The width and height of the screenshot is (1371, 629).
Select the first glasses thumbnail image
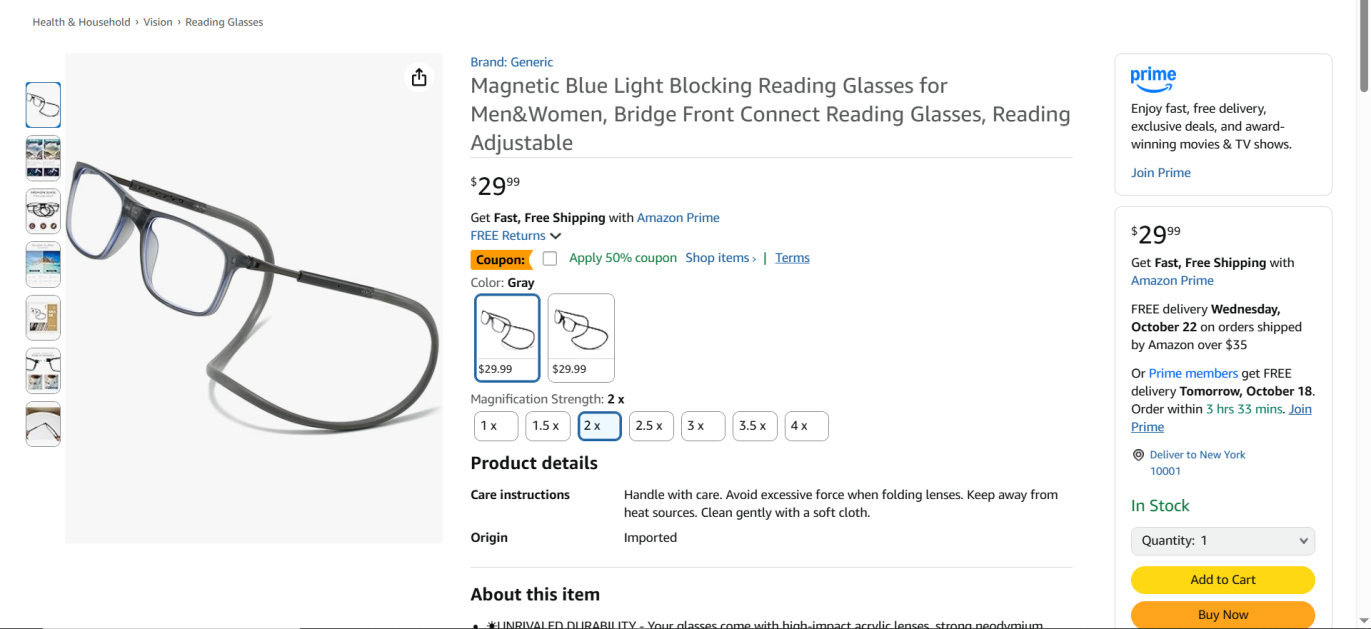(x=43, y=105)
